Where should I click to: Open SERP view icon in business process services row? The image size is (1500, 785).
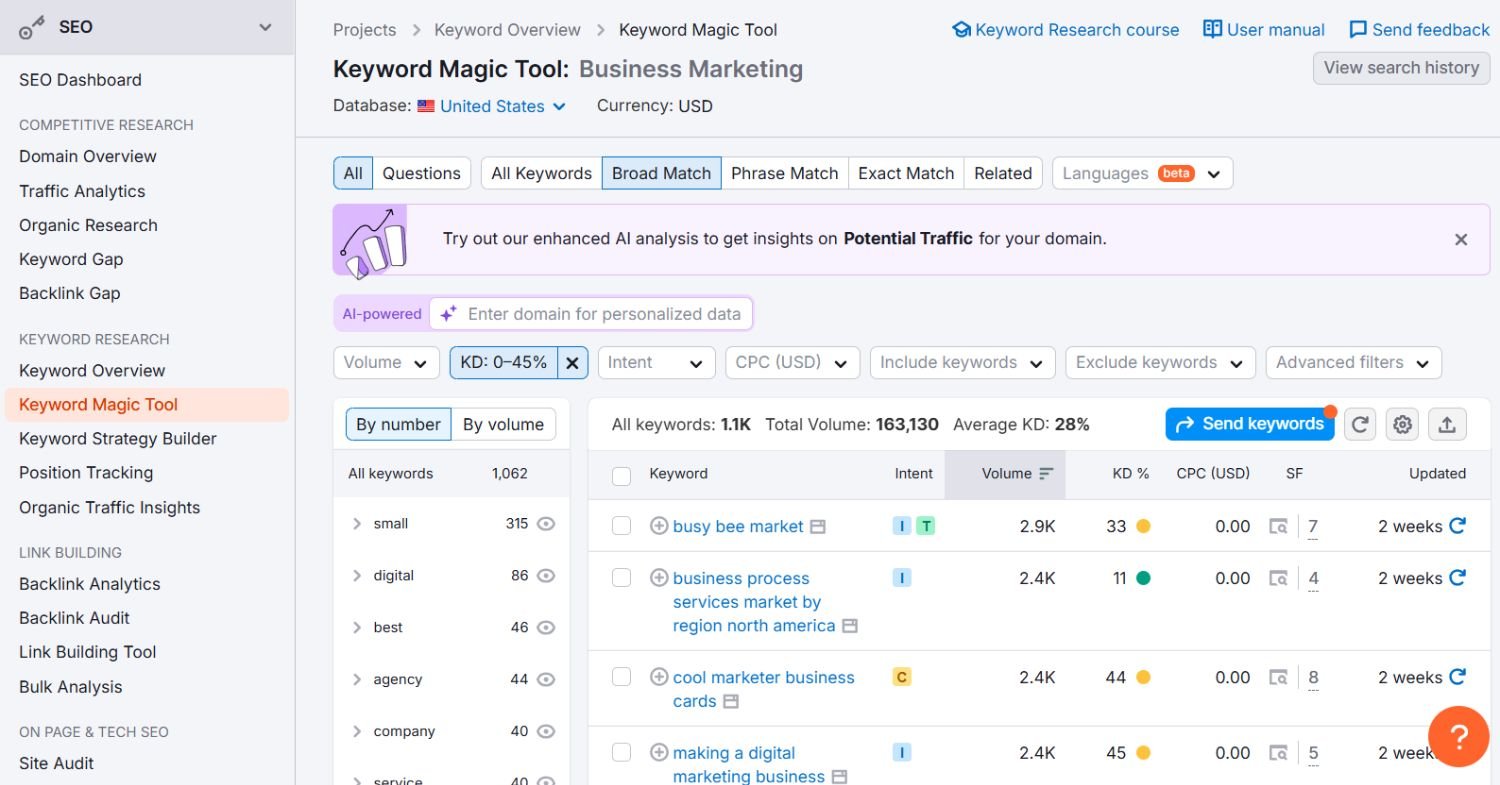(1278, 578)
